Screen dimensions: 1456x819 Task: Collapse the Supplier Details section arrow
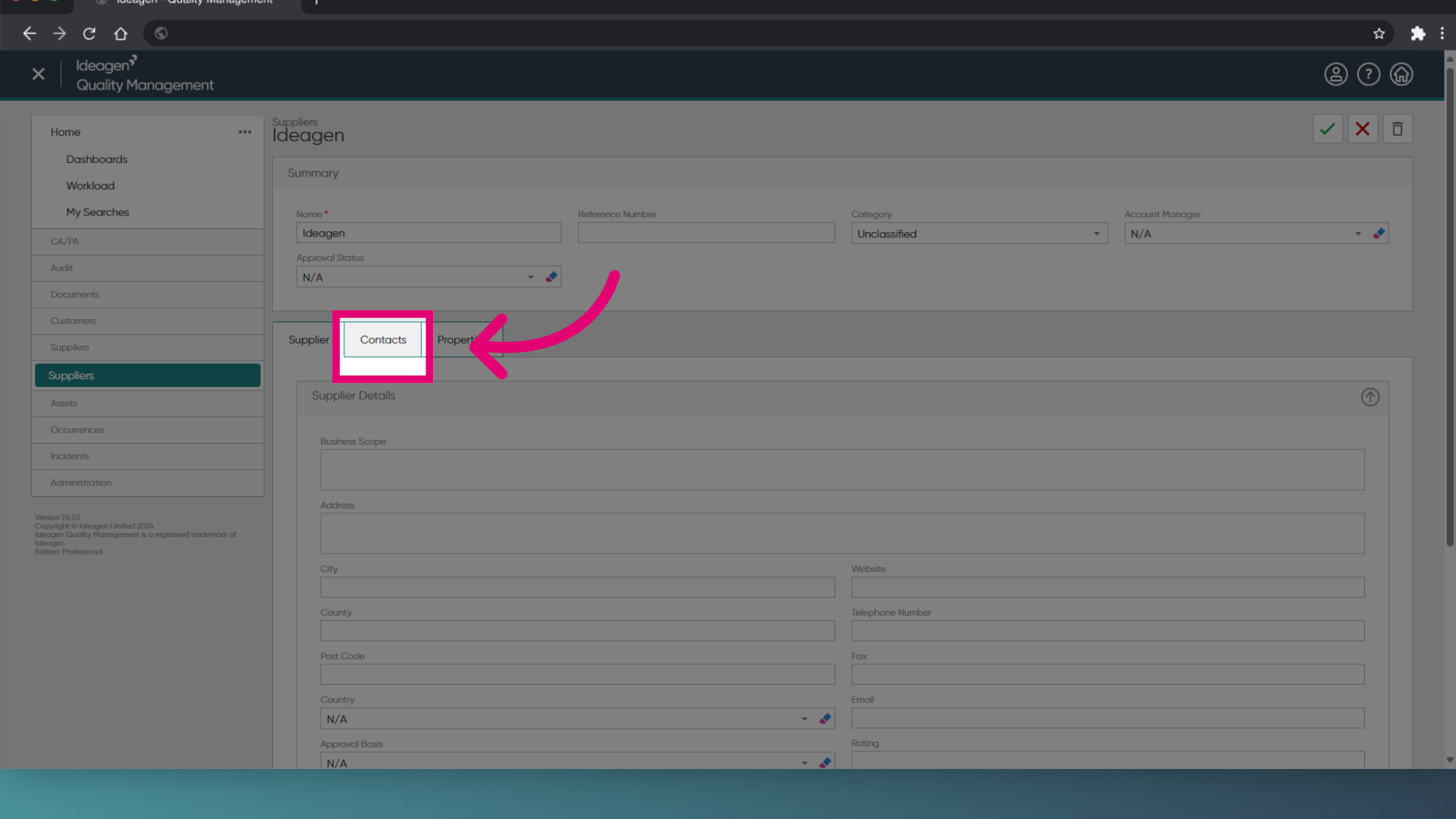pos(1370,397)
